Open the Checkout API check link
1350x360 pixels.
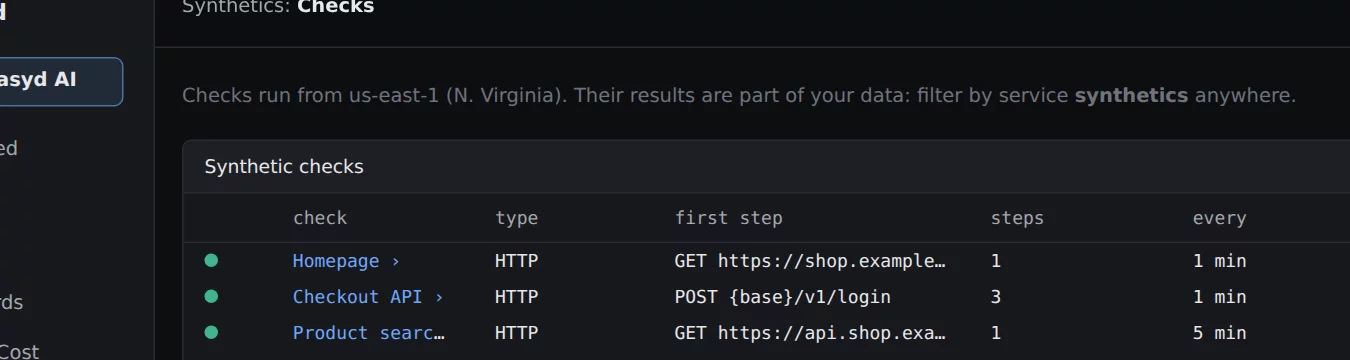coord(368,297)
